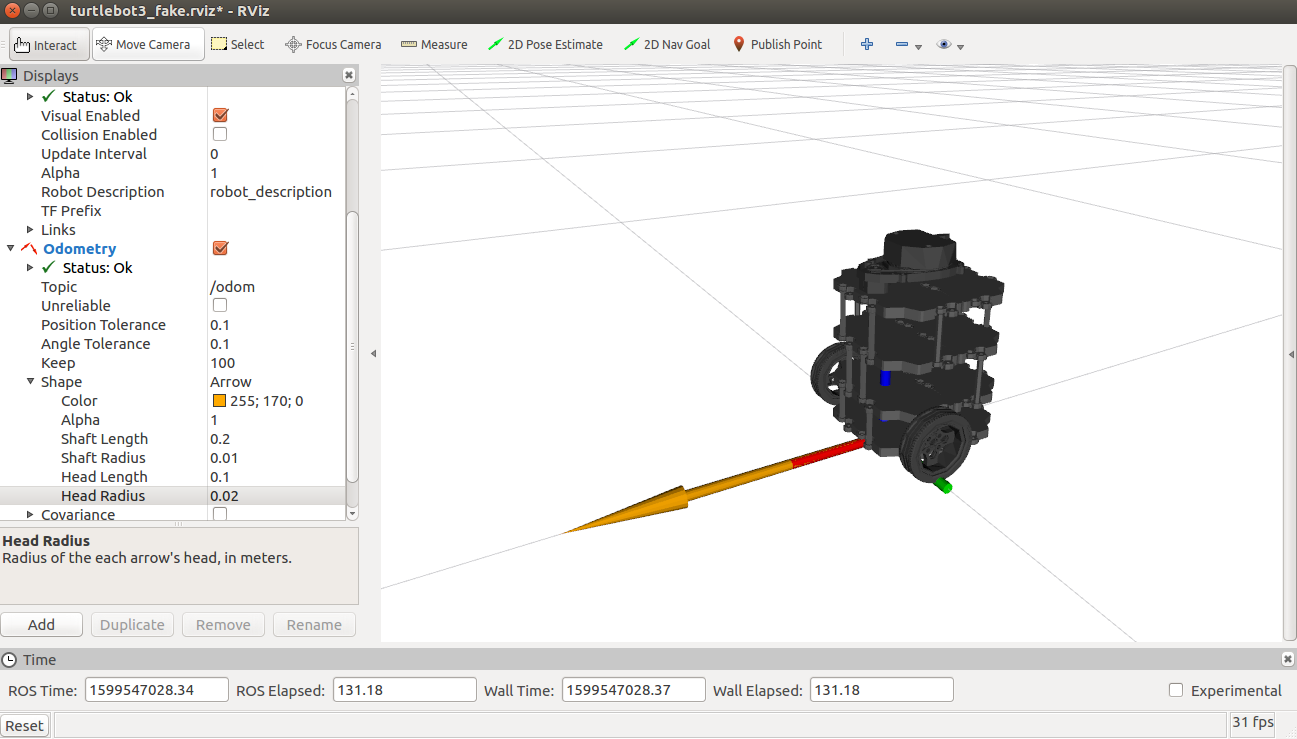Click the 31 fps status indicator

pyautogui.click(x=1253, y=722)
